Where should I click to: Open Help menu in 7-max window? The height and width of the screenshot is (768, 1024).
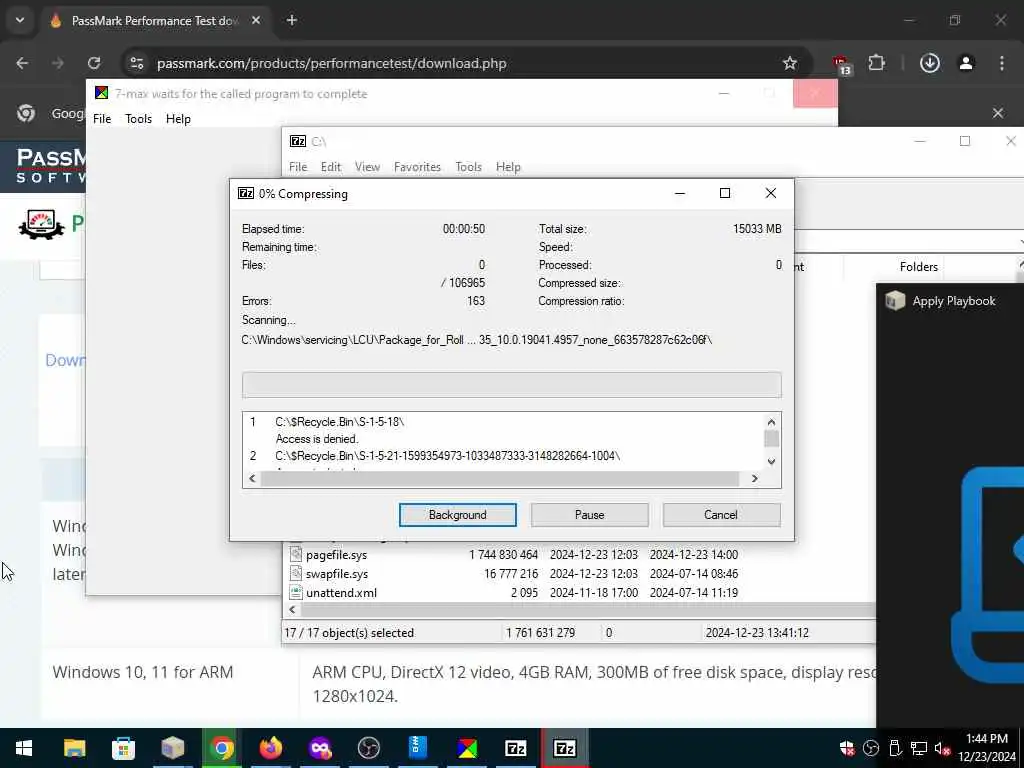178,119
